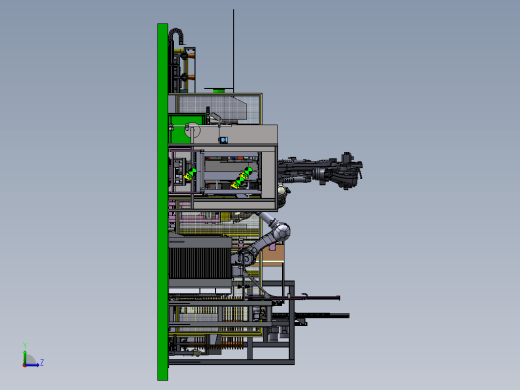
Task: Select the tall green base plate
Action: (x=162, y=202)
